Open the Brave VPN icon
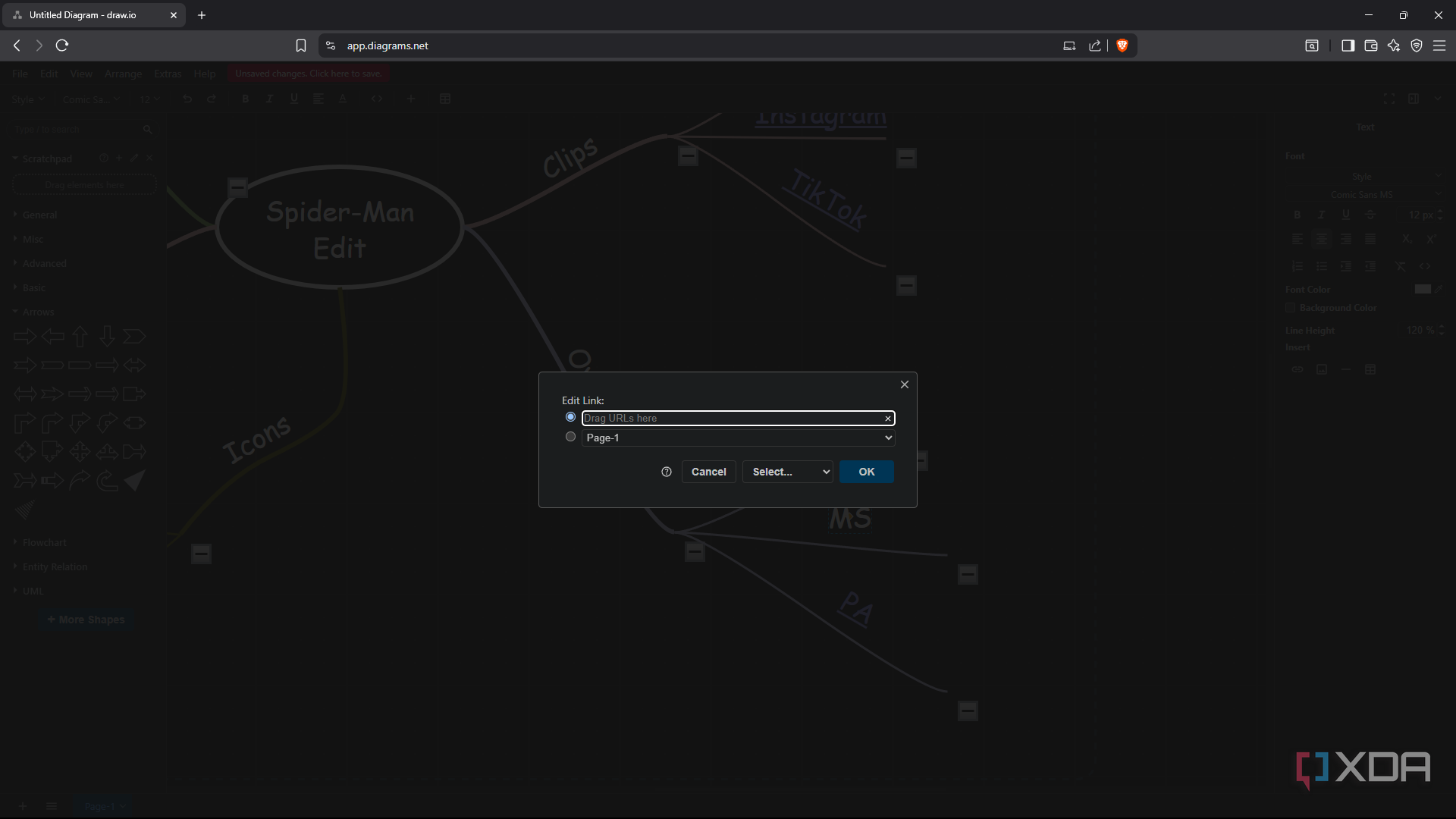 coord(1416,45)
